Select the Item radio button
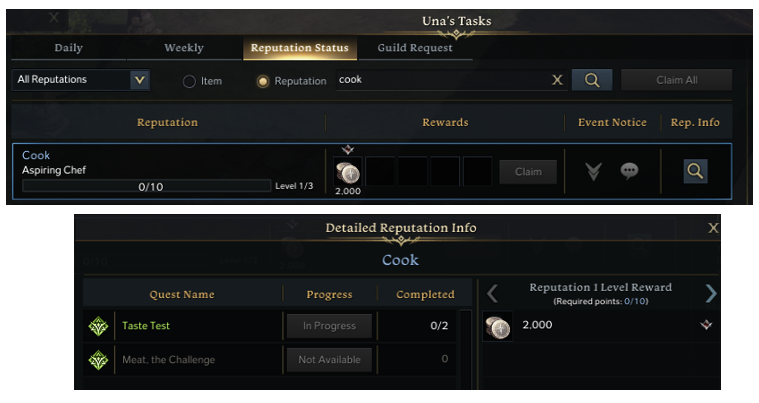759x403 pixels. 189,81
